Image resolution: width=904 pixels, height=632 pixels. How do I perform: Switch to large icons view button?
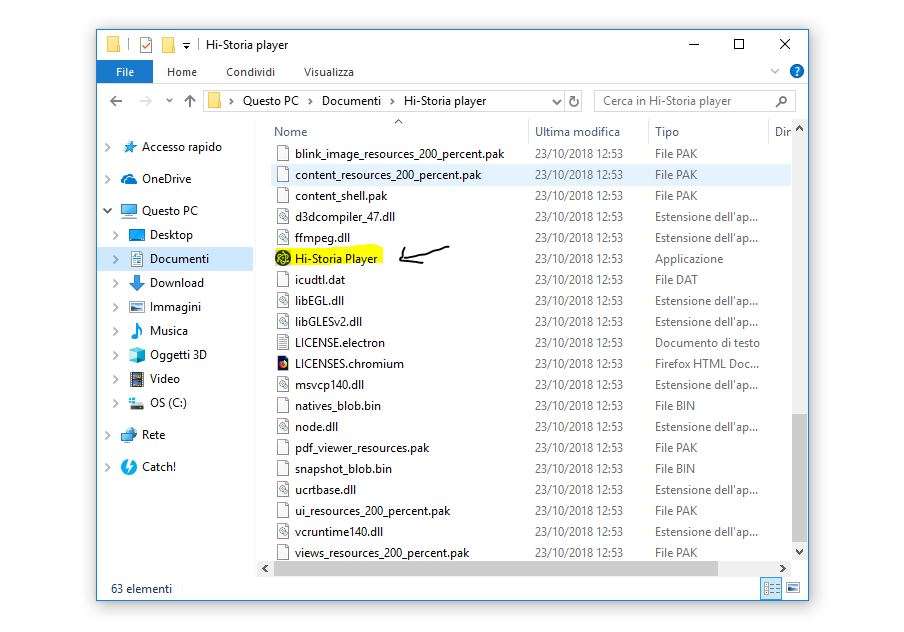[793, 588]
